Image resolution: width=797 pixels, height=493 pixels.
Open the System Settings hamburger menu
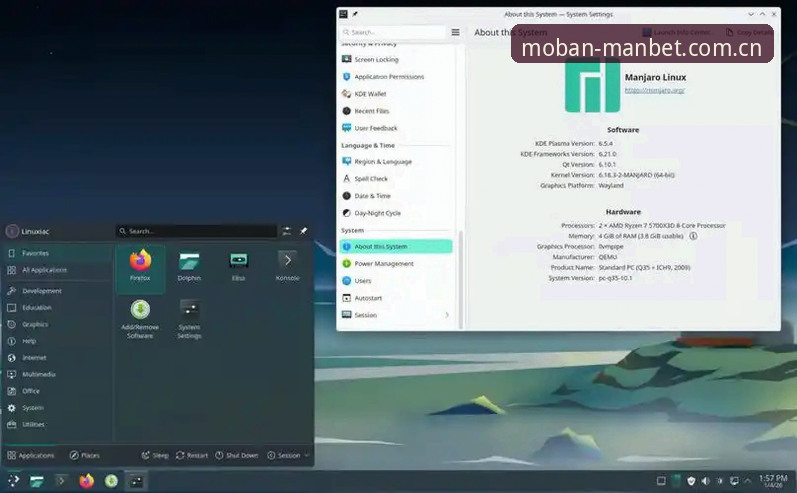coord(455,32)
